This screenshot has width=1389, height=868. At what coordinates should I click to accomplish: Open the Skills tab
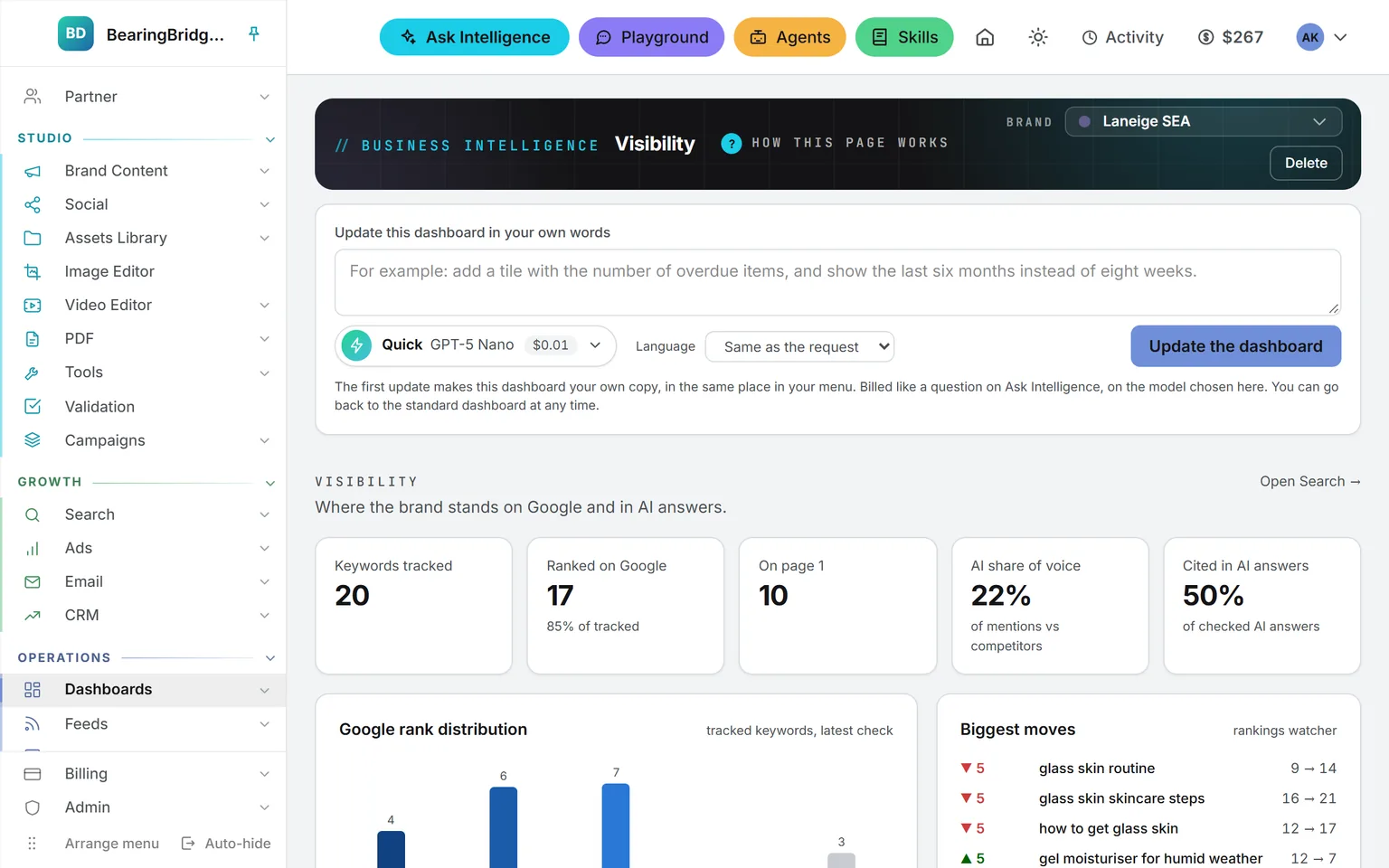(904, 37)
